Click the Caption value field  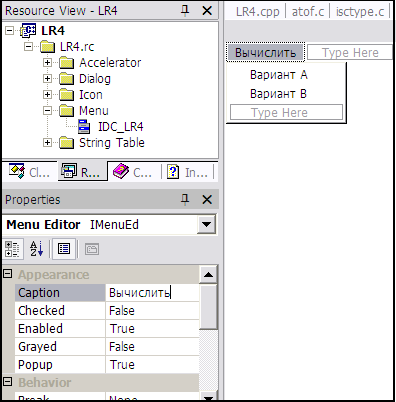152,293
